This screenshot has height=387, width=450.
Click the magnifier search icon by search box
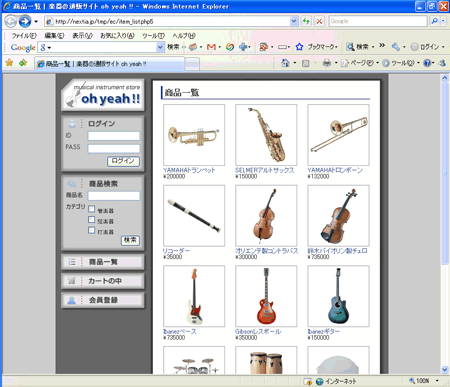434,21
